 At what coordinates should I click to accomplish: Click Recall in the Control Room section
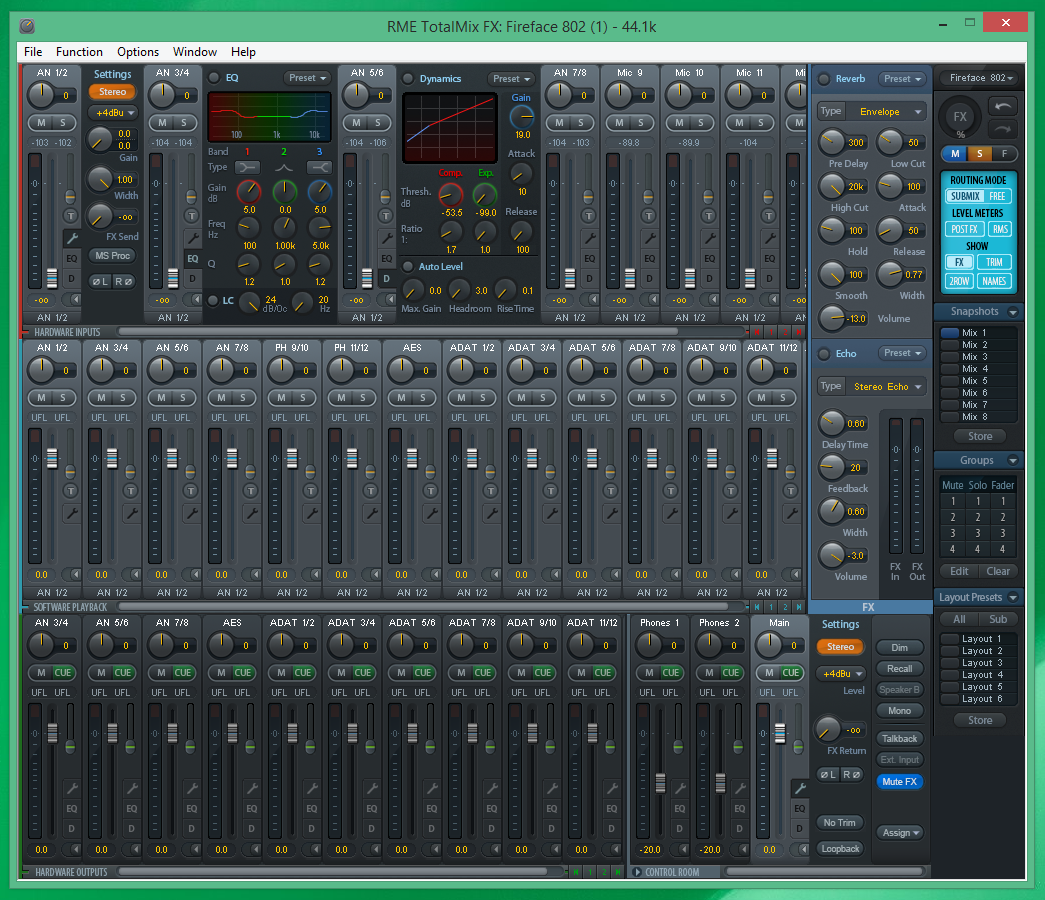898,668
